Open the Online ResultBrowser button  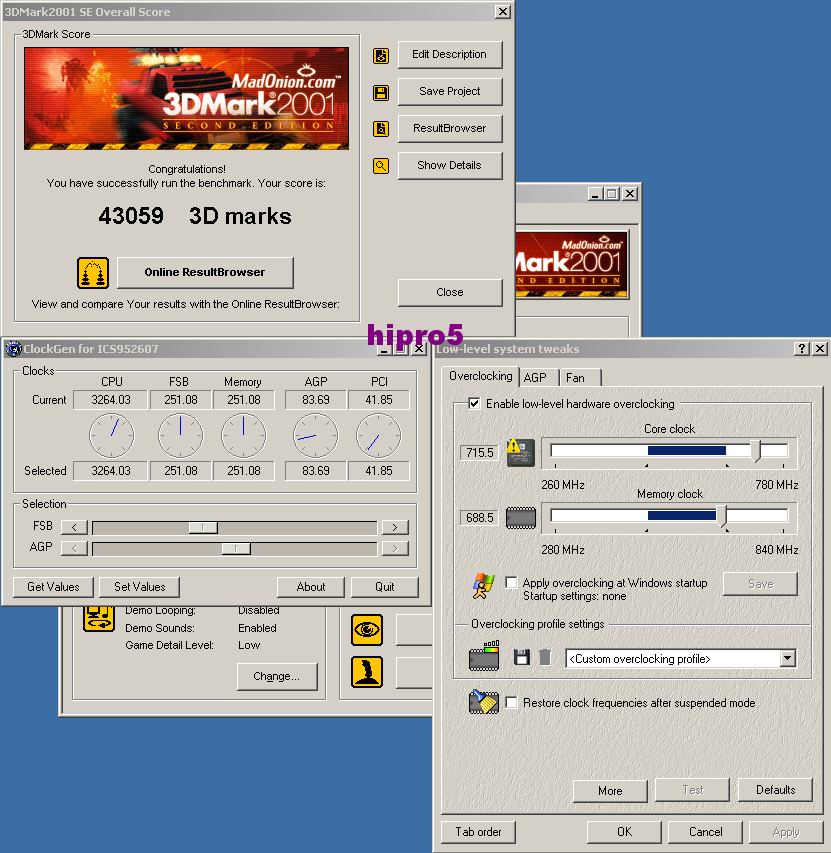point(205,273)
